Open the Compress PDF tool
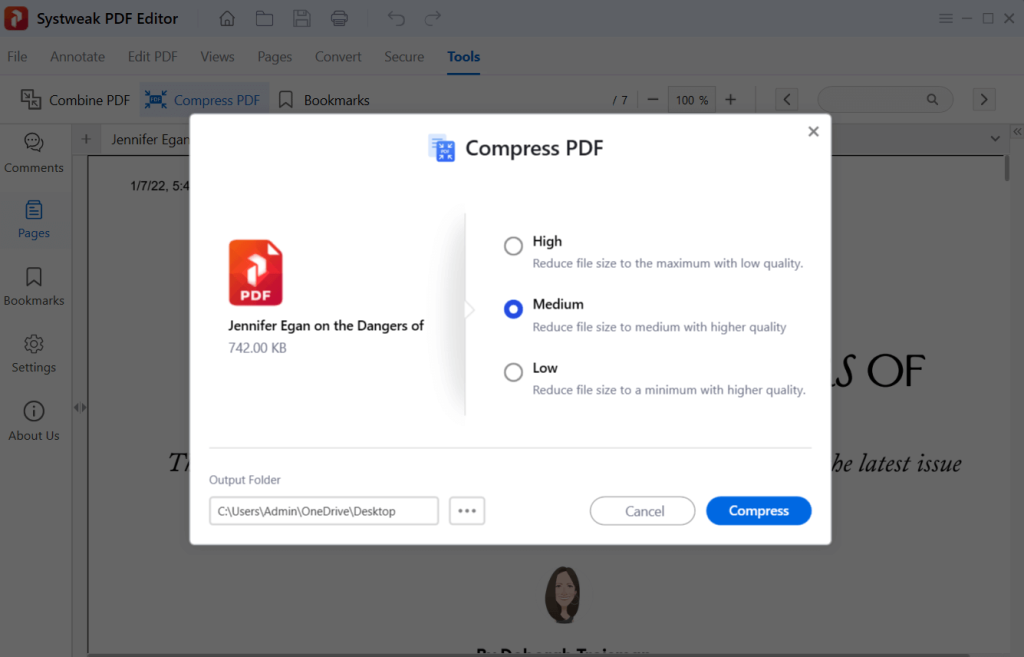This screenshot has width=1024, height=657. (x=204, y=100)
